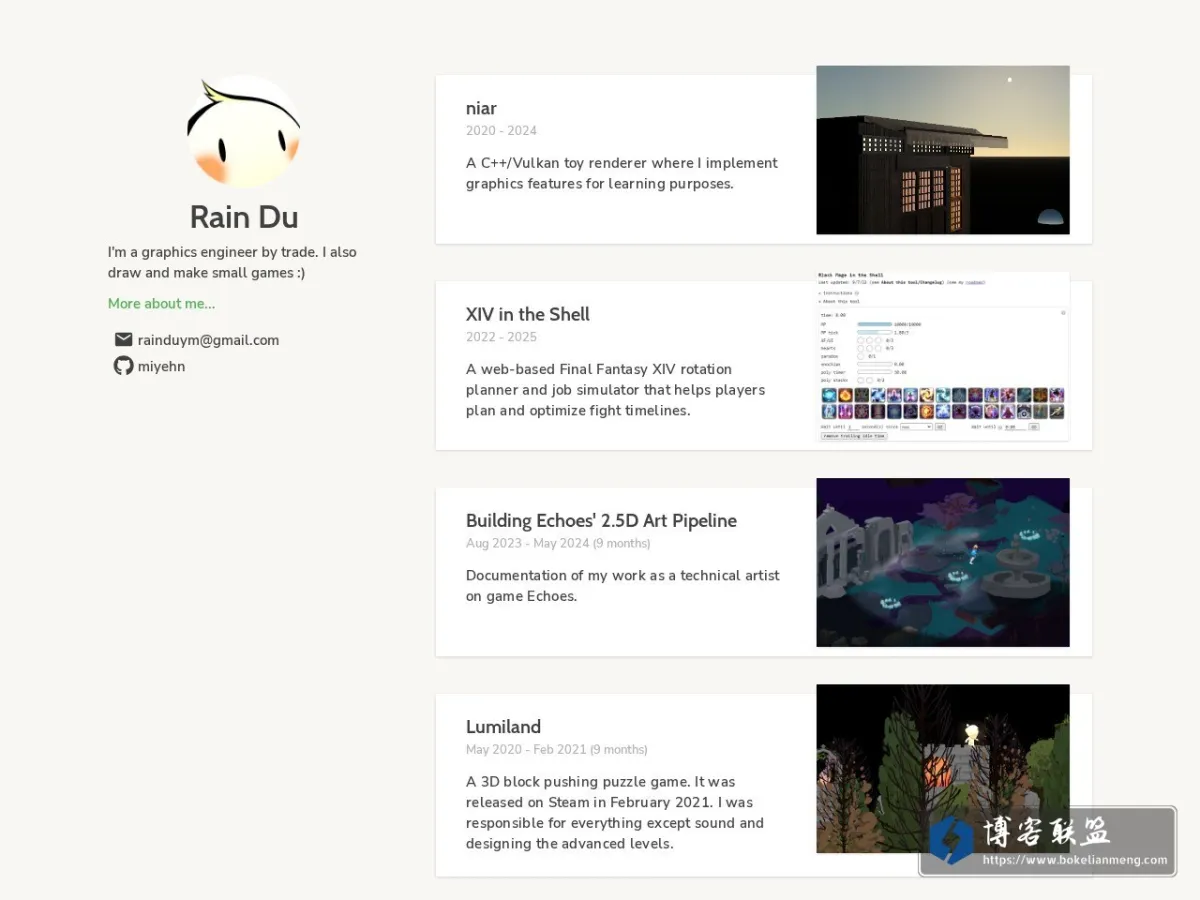
Task: Click 'Documentation of my work' description text
Action: (623, 586)
